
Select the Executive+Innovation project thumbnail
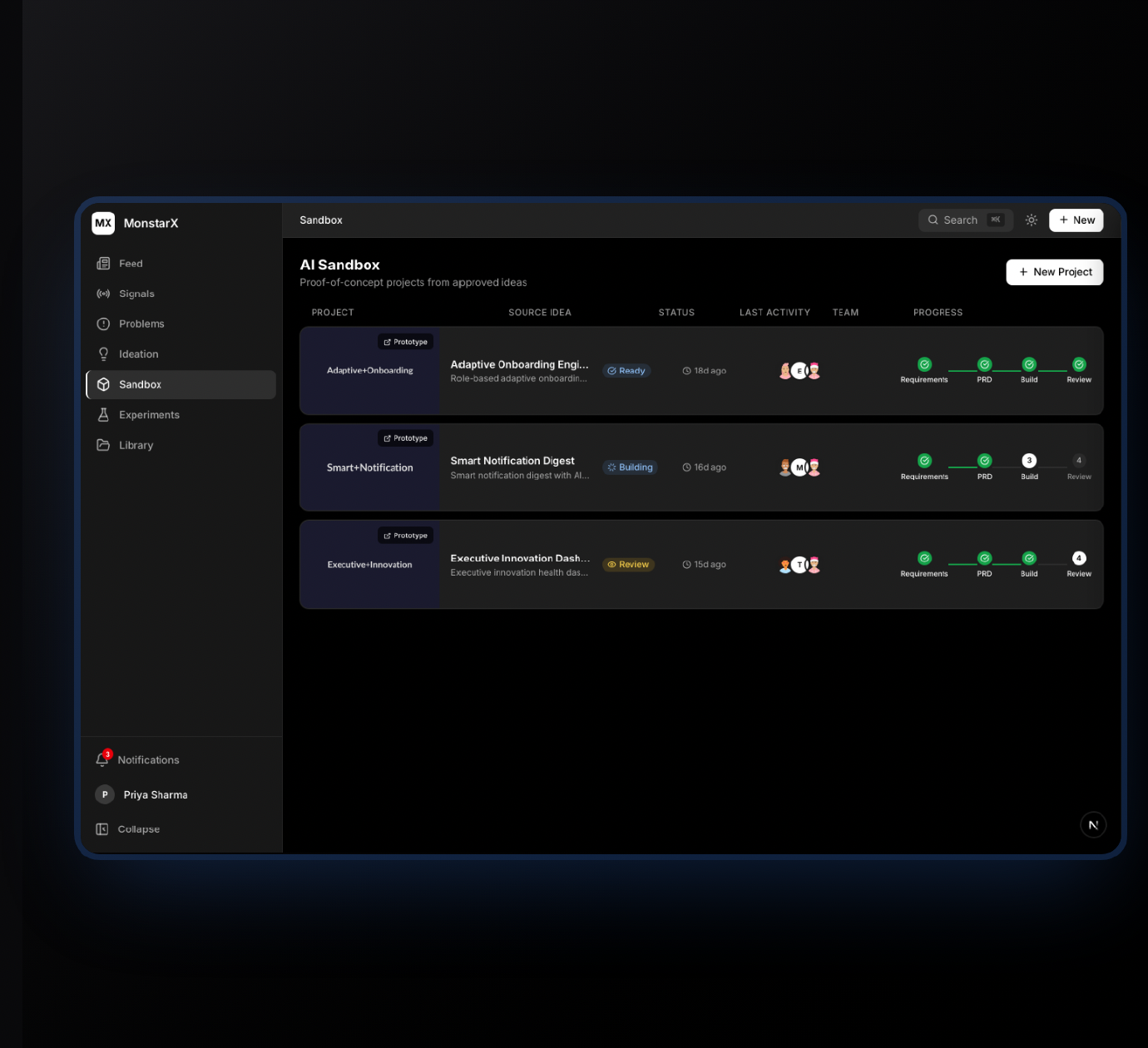[x=369, y=565]
